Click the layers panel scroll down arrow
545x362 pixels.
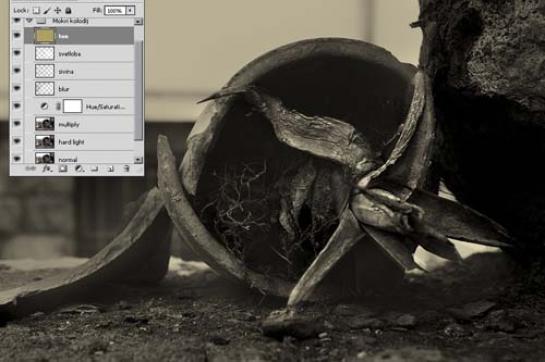coord(138,160)
